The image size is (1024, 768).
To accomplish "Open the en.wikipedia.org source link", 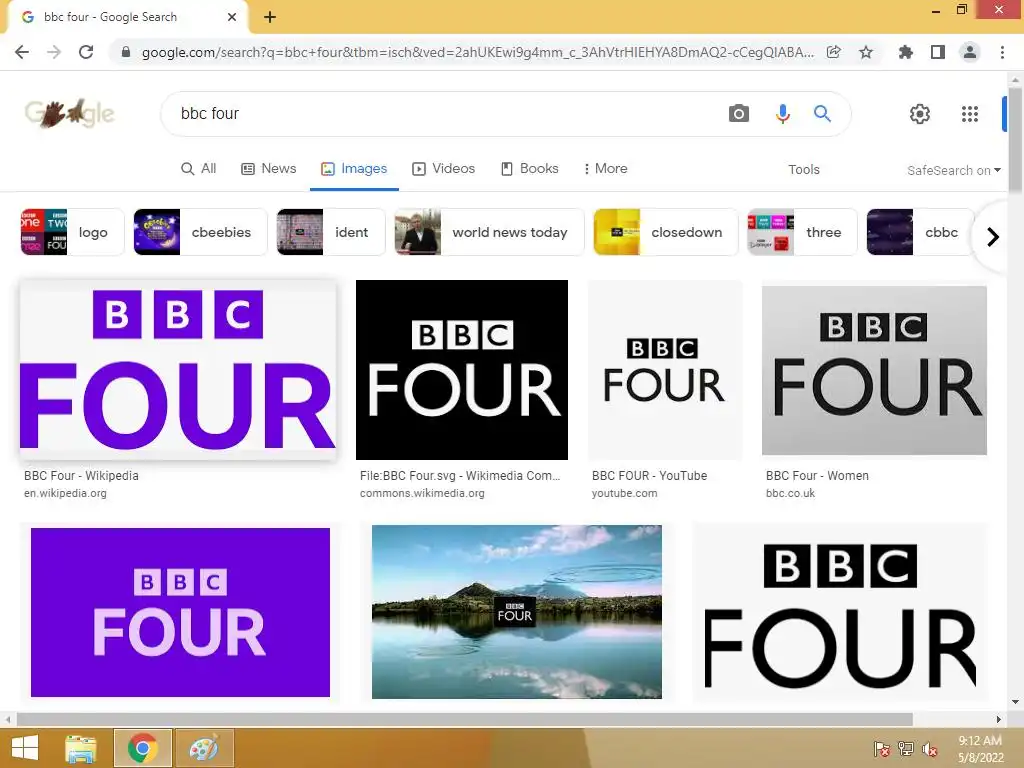I will (x=65, y=493).
